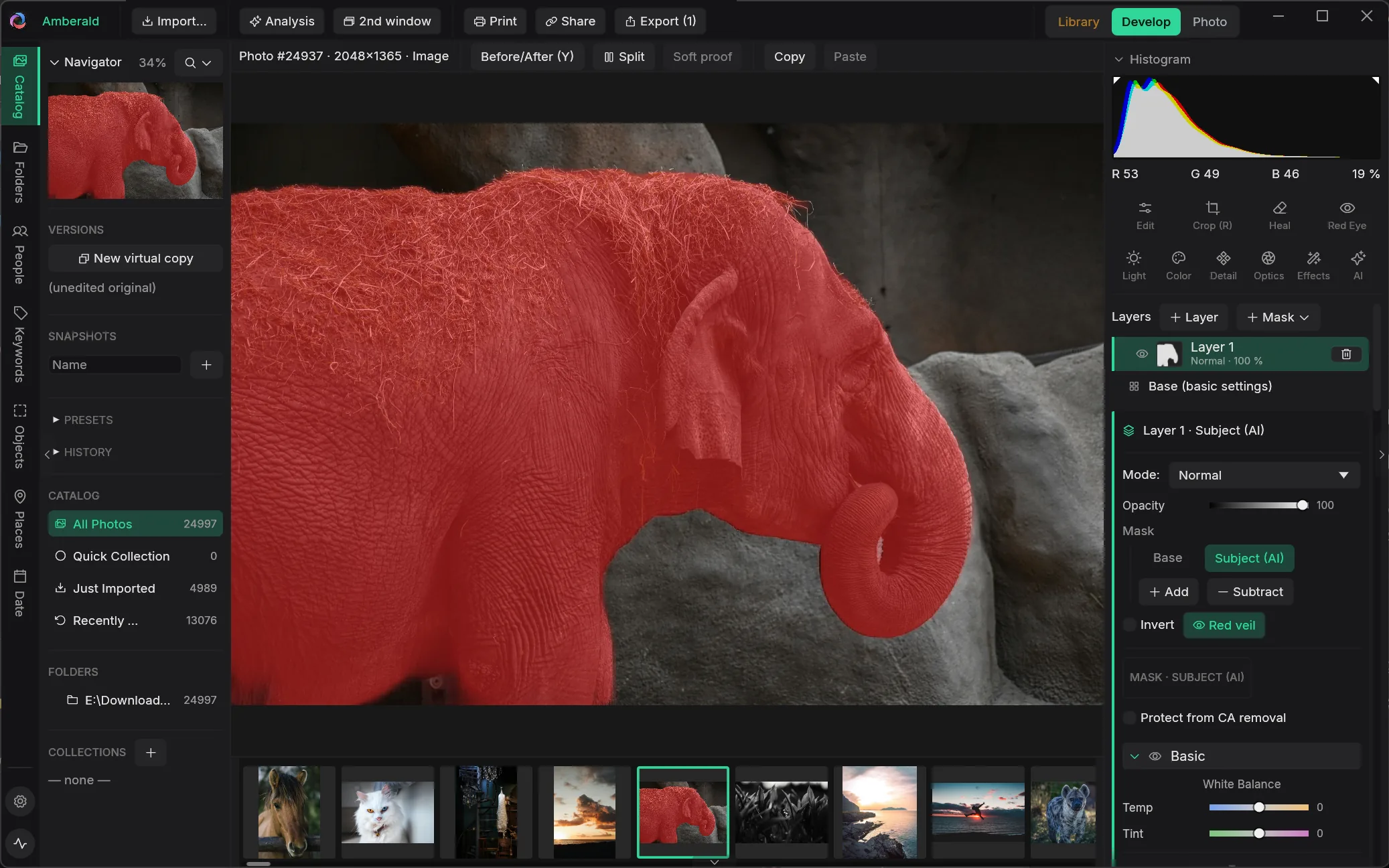
Task: Open the Mask dropdown menu
Action: (x=1278, y=317)
